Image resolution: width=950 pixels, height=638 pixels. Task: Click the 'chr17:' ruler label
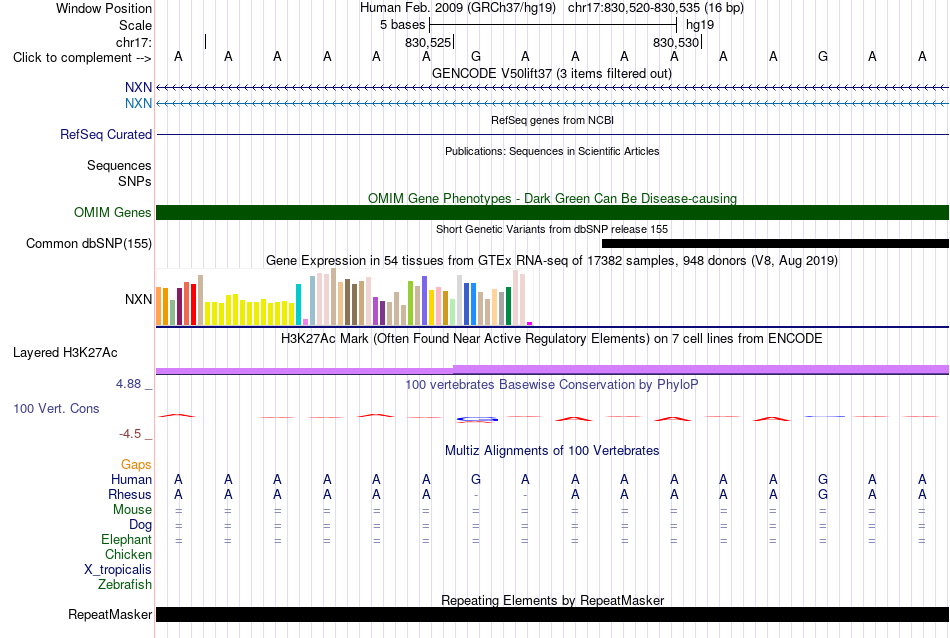coord(134,42)
